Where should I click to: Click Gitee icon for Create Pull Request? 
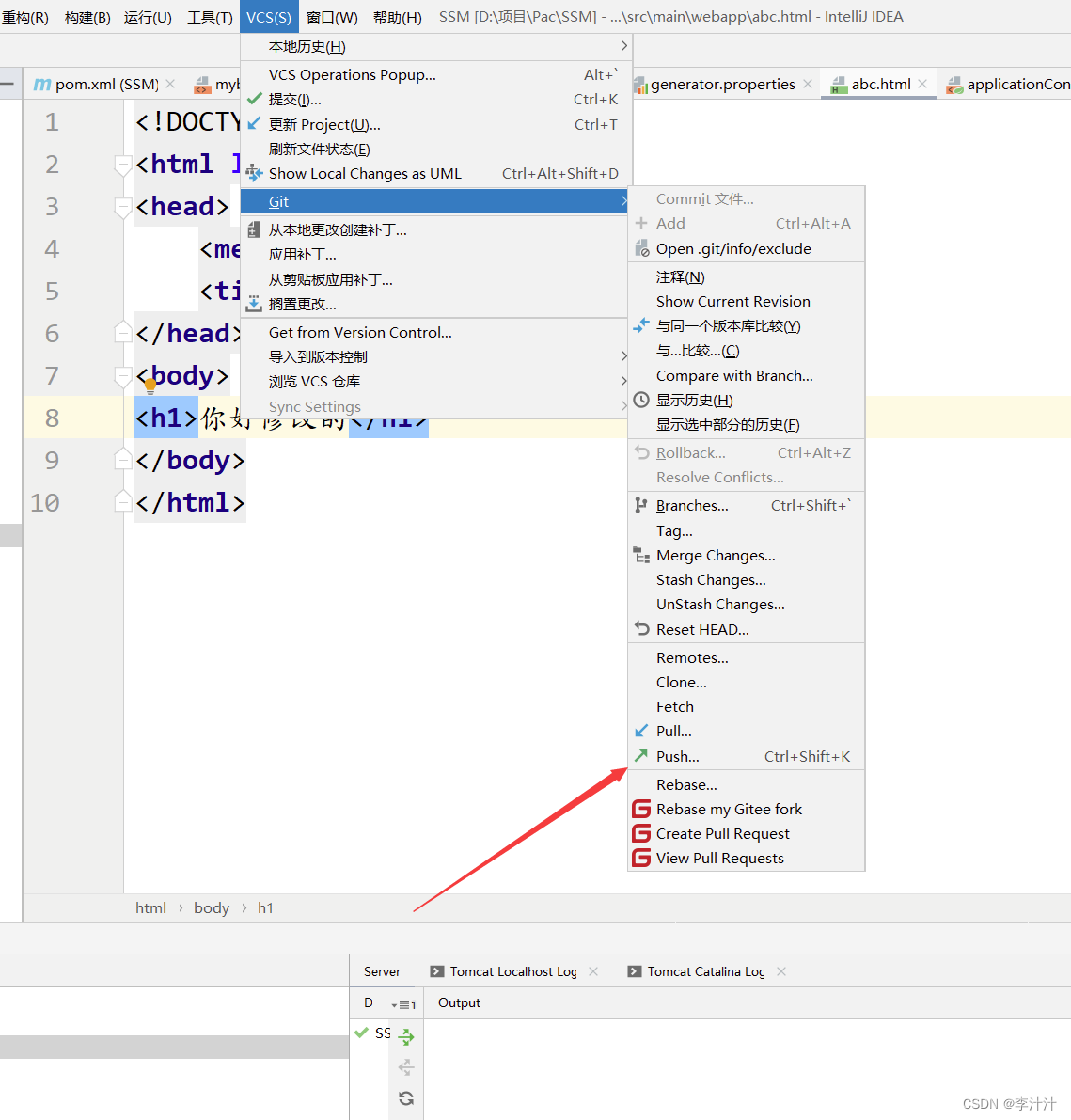tap(641, 833)
